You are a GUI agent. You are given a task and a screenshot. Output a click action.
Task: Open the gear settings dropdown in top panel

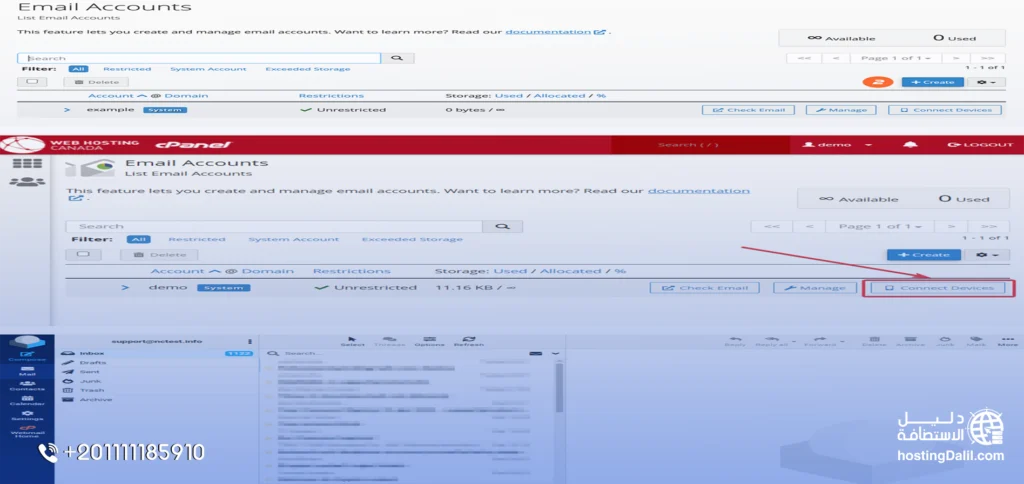coord(986,82)
